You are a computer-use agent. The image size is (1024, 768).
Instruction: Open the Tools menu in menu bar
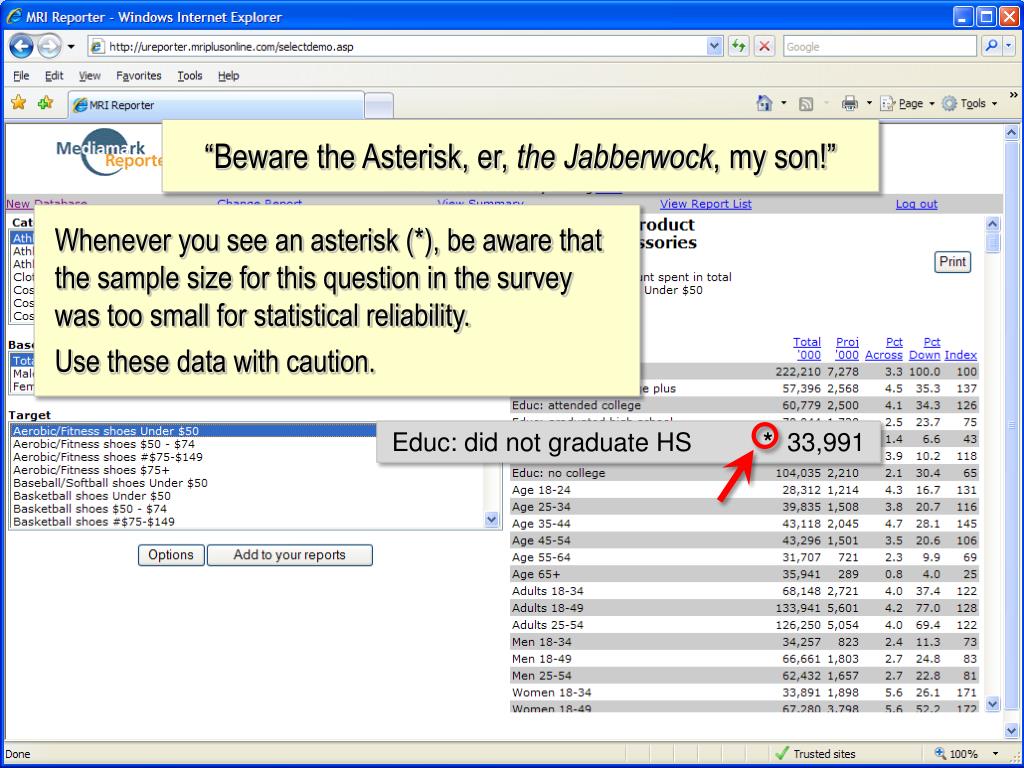pos(189,76)
